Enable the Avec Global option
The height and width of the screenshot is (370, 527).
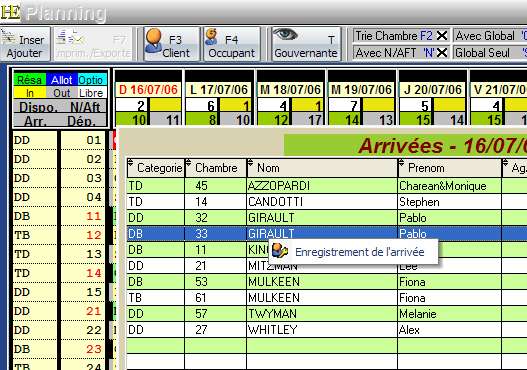(x=489, y=35)
